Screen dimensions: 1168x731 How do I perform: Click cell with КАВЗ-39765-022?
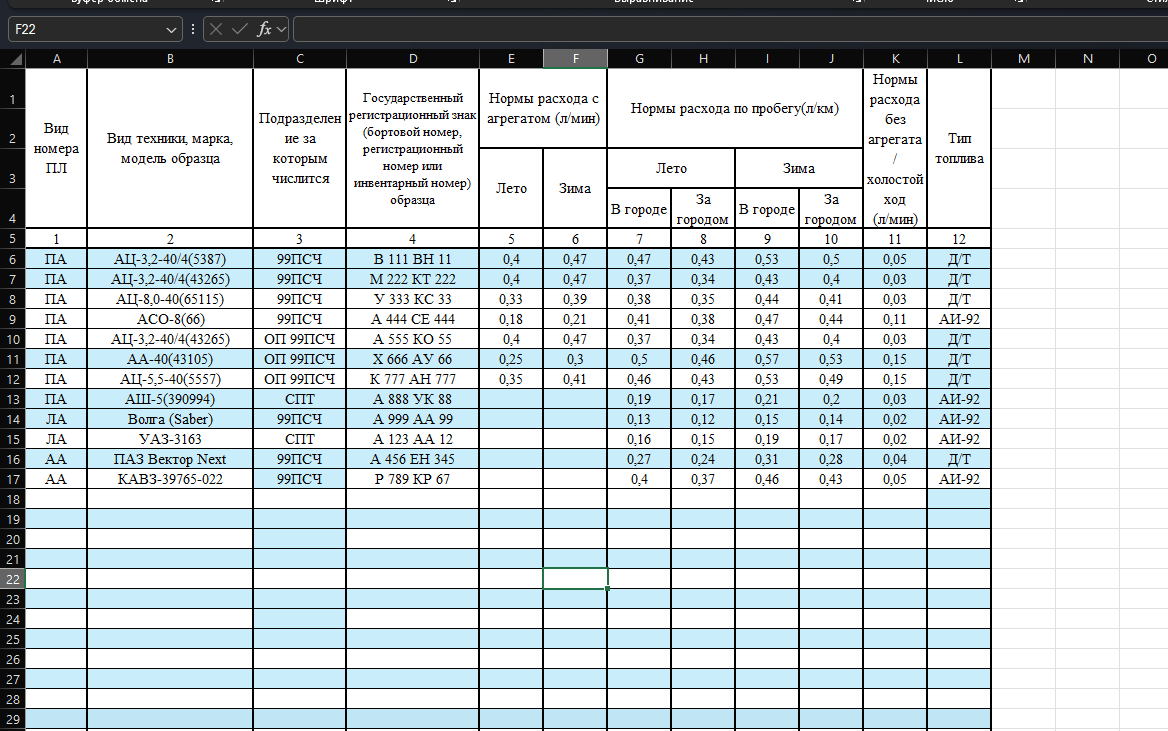pos(170,479)
